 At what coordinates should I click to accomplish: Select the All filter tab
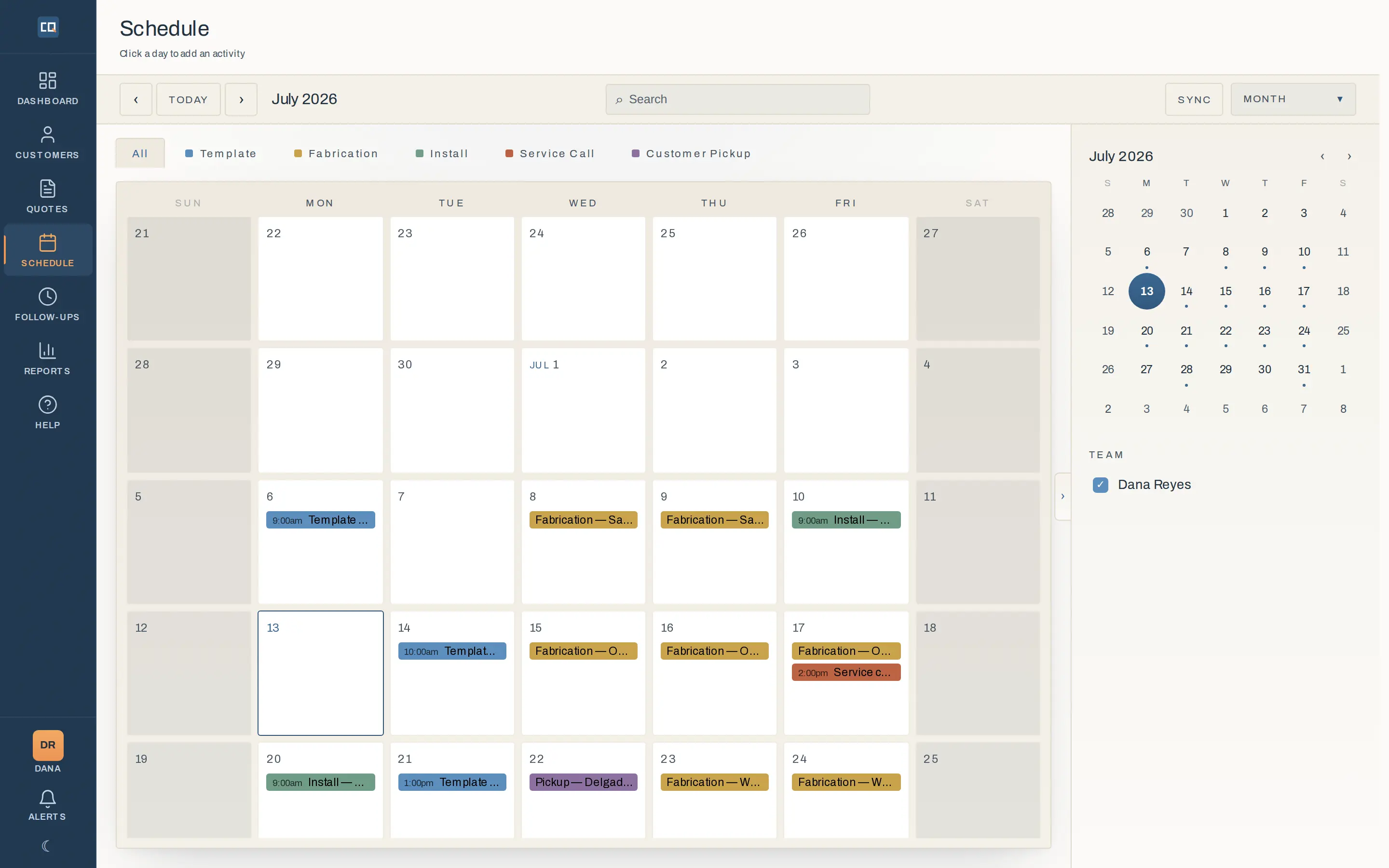[140, 153]
